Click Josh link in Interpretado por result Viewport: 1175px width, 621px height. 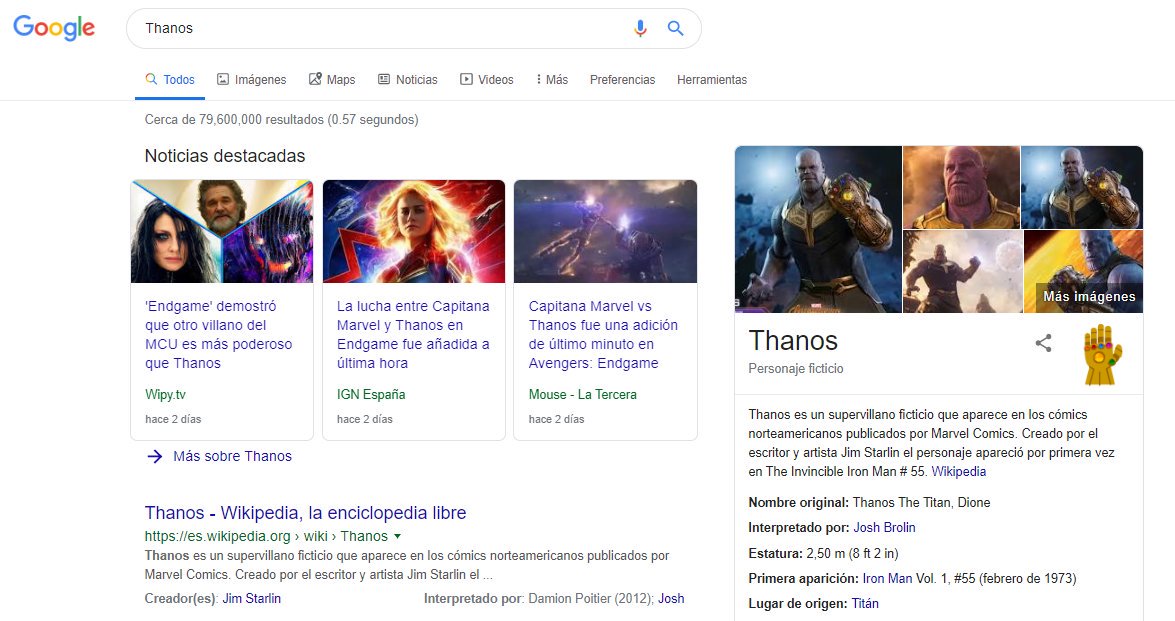click(671, 599)
